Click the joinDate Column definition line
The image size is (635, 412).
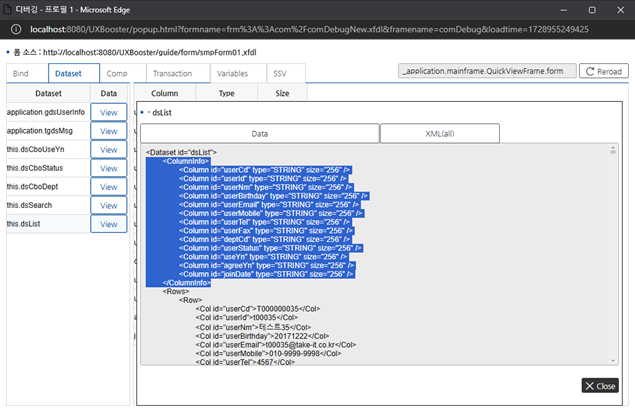click(x=267, y=274)
